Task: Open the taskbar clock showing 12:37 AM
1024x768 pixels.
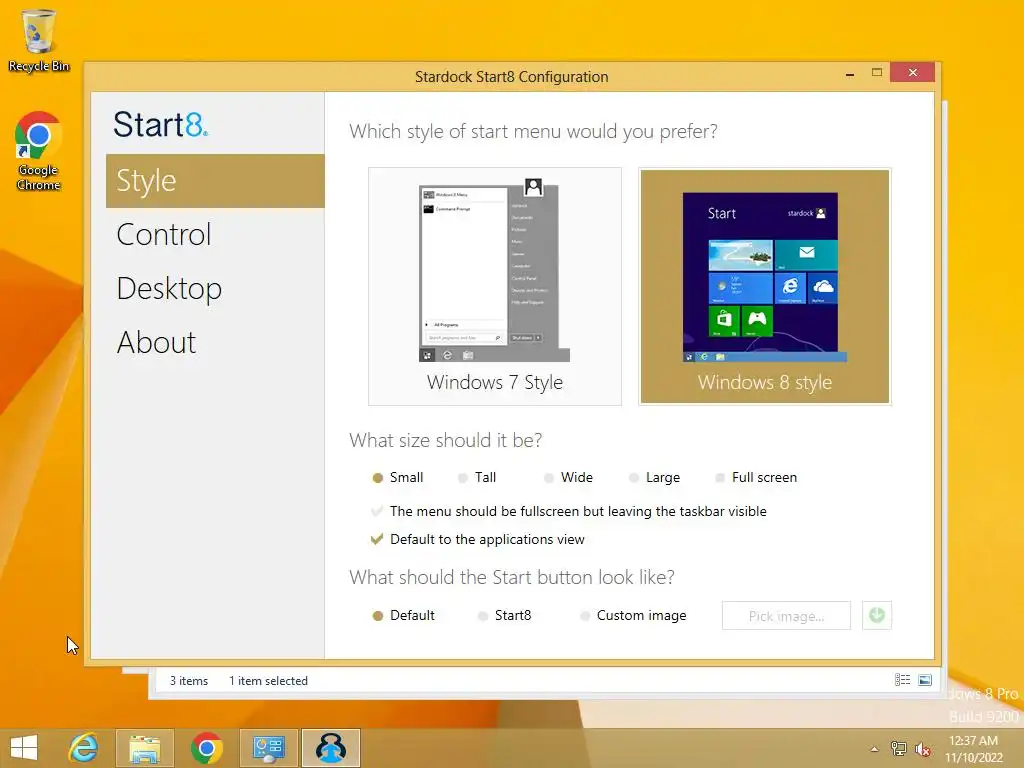Action: tap(973, 749)
